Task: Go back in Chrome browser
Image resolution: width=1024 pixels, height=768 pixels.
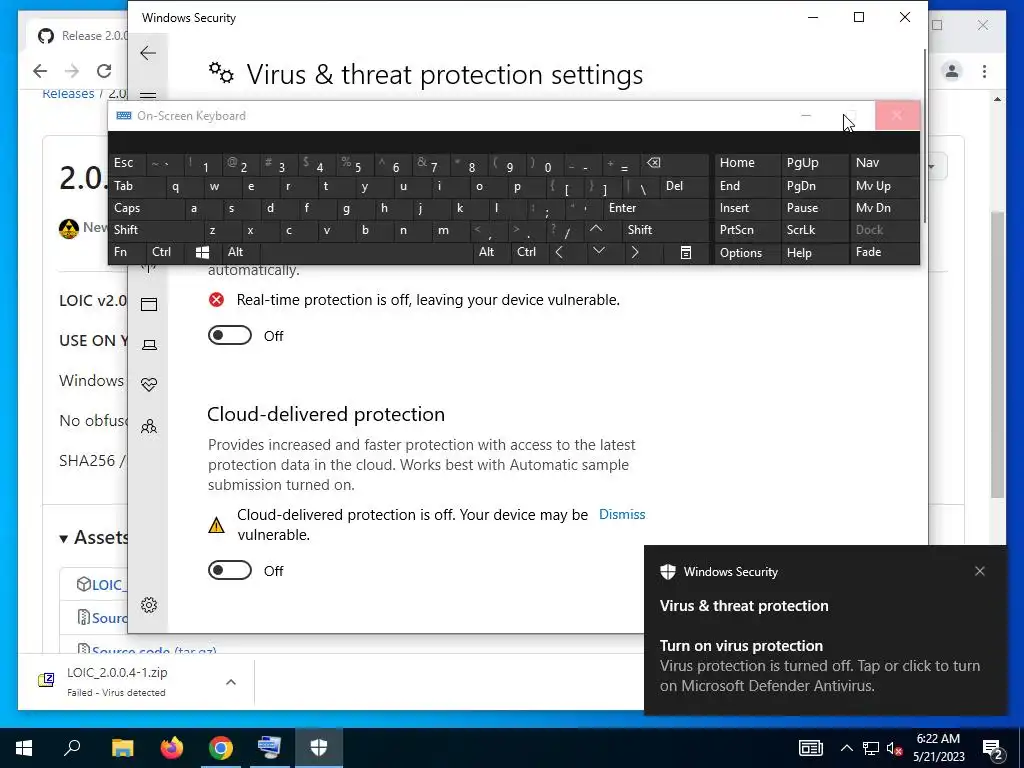Action: click(x=40, y=71)
